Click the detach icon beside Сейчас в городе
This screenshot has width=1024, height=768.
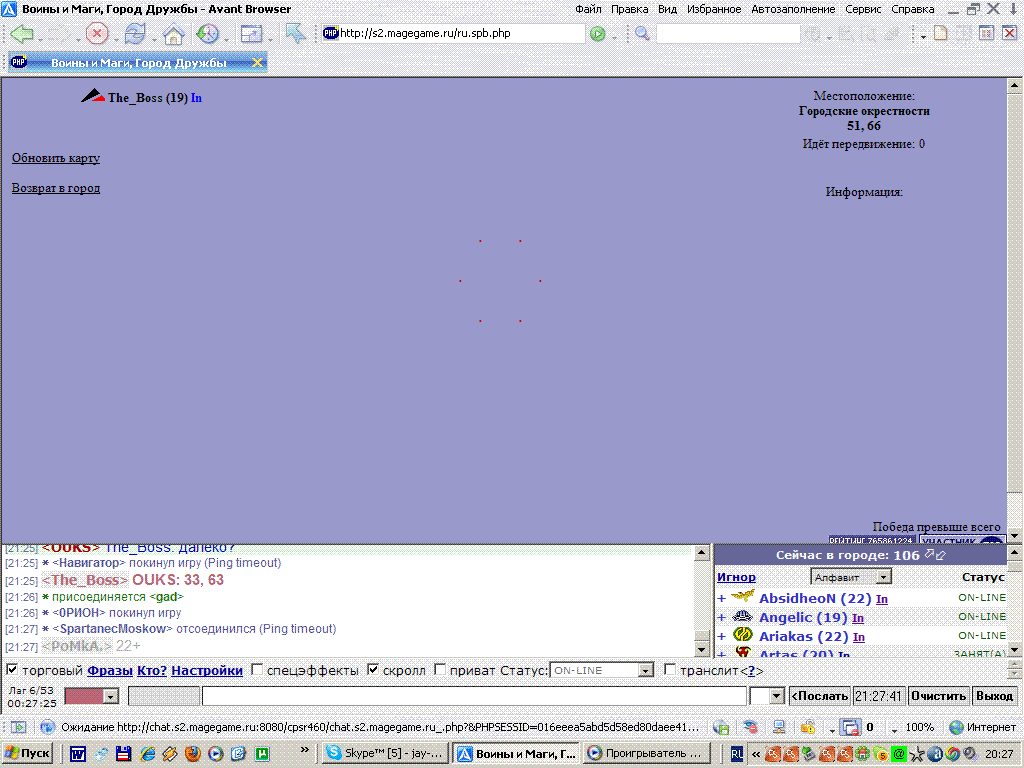(935, 555)
